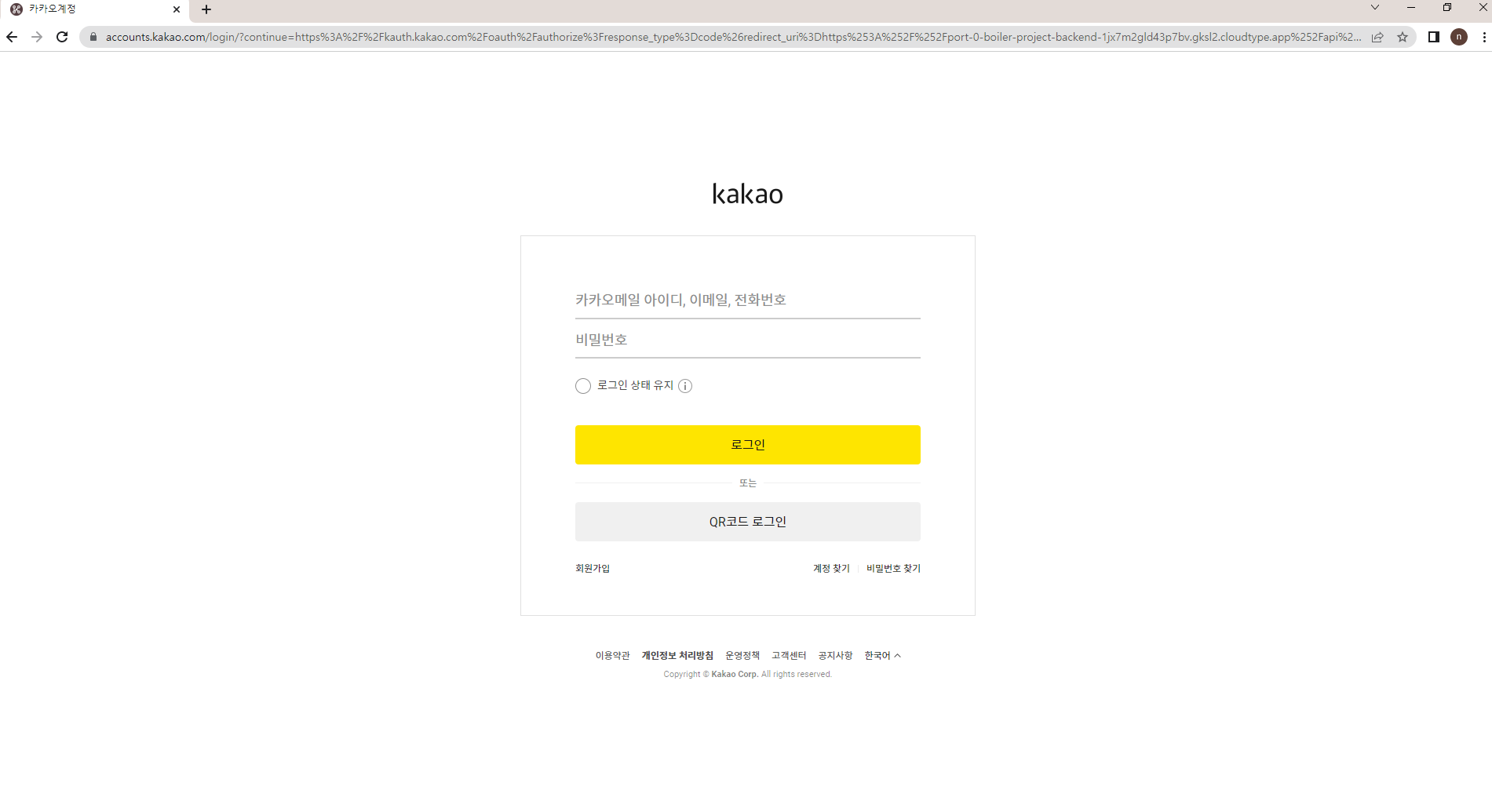This screenshot has height=812, width=1492.
Task: Open a new browser tab
Action: click(206, 9)
